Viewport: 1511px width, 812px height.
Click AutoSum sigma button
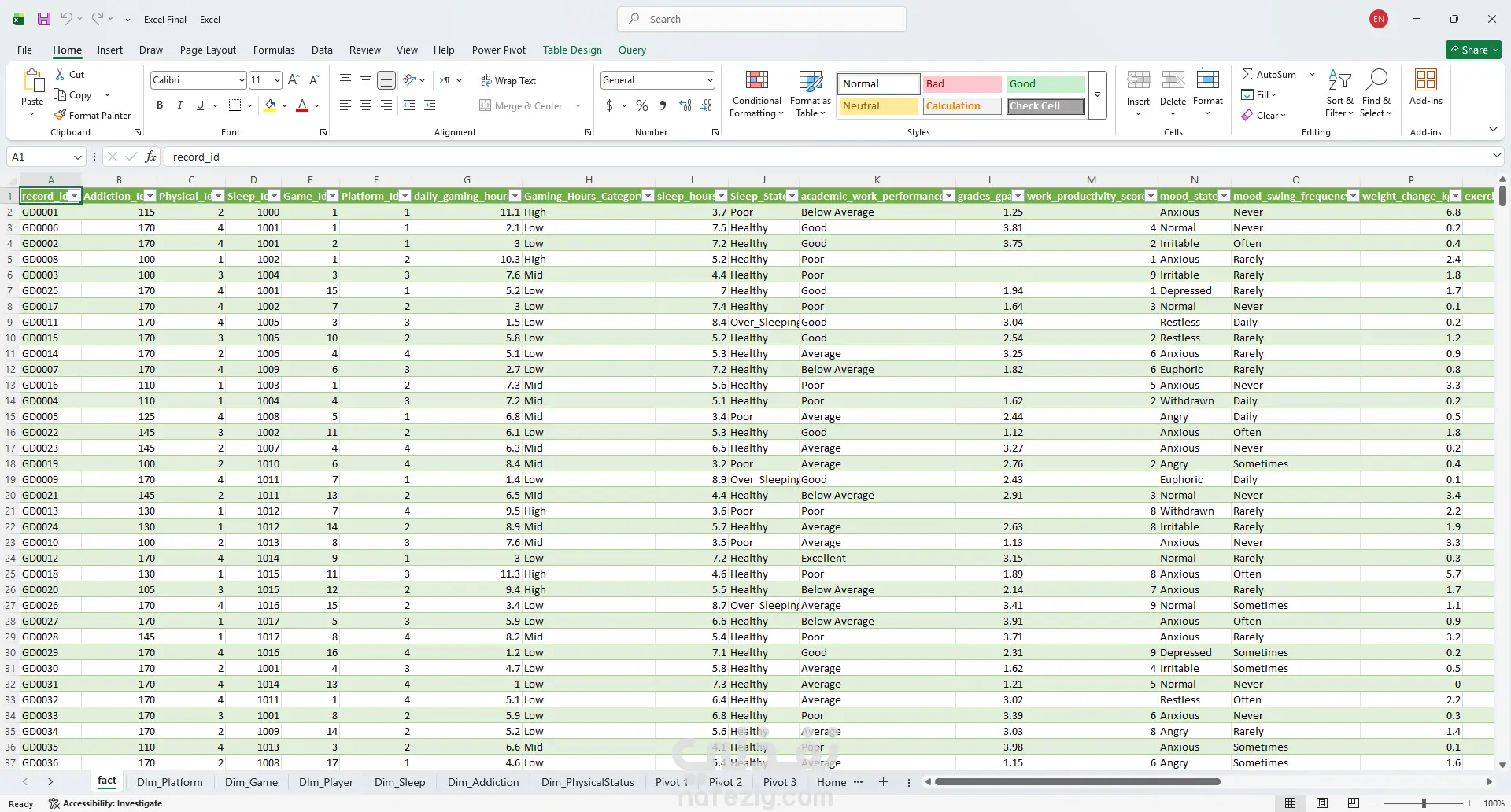[1269, 74]
